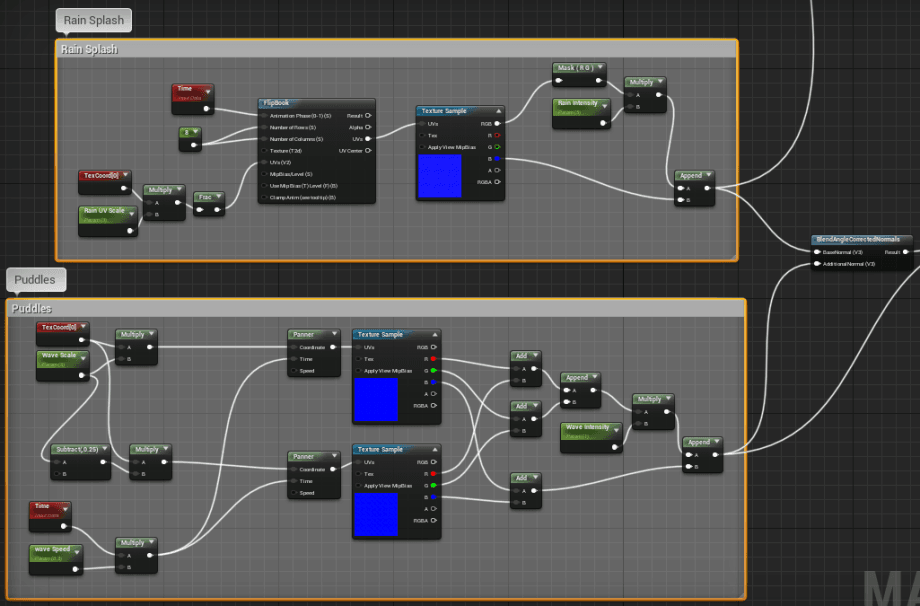Select the Rain Splash comment box header bar
Image resolution: width=920 pixels, height=606 pixels.
397,49
